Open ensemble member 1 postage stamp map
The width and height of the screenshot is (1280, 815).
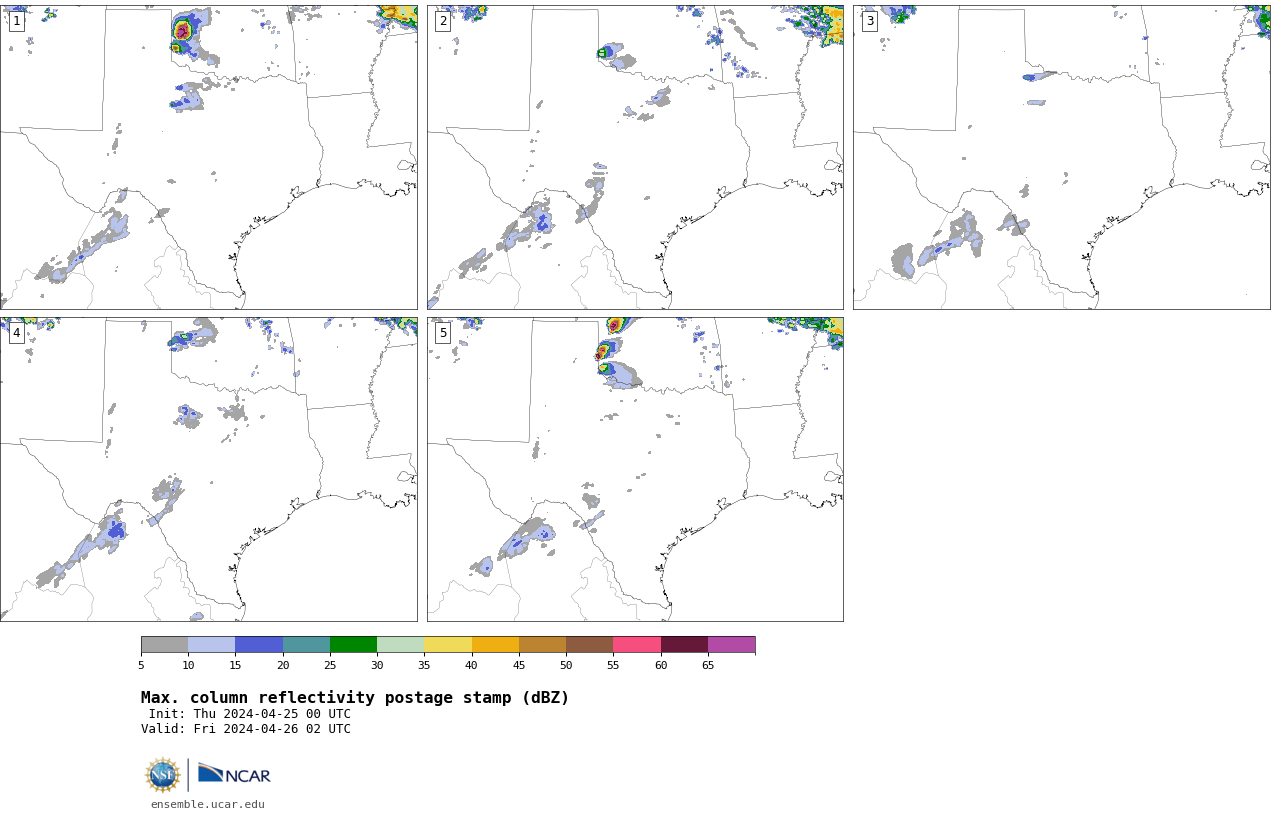click(208, 157)
